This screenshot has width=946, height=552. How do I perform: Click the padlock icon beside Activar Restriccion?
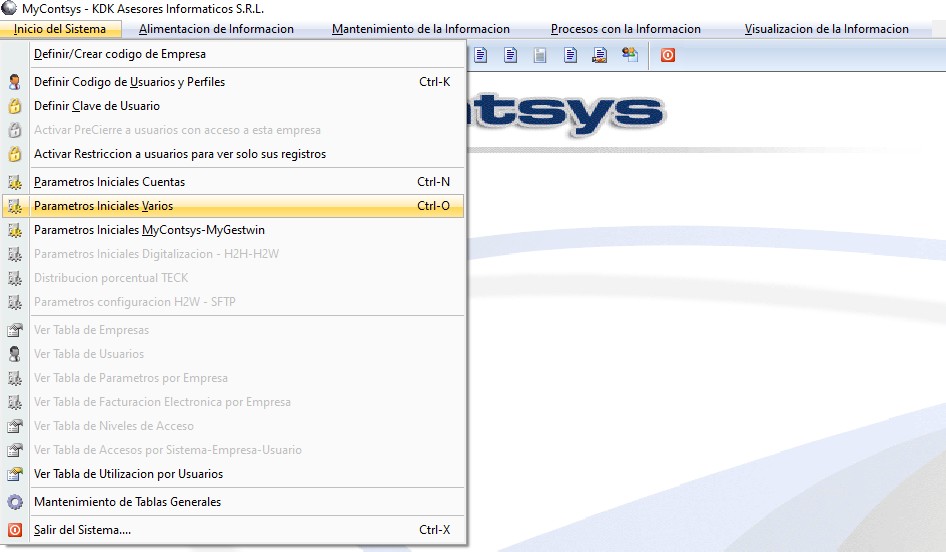coord(15,154)
